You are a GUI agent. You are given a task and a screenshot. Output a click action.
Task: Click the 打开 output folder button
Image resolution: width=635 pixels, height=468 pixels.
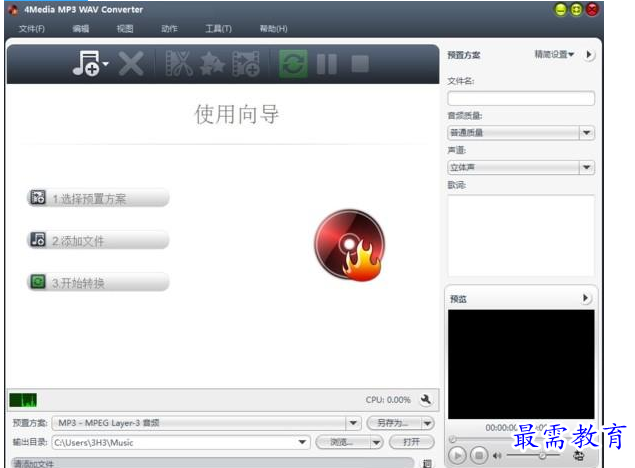411,442
